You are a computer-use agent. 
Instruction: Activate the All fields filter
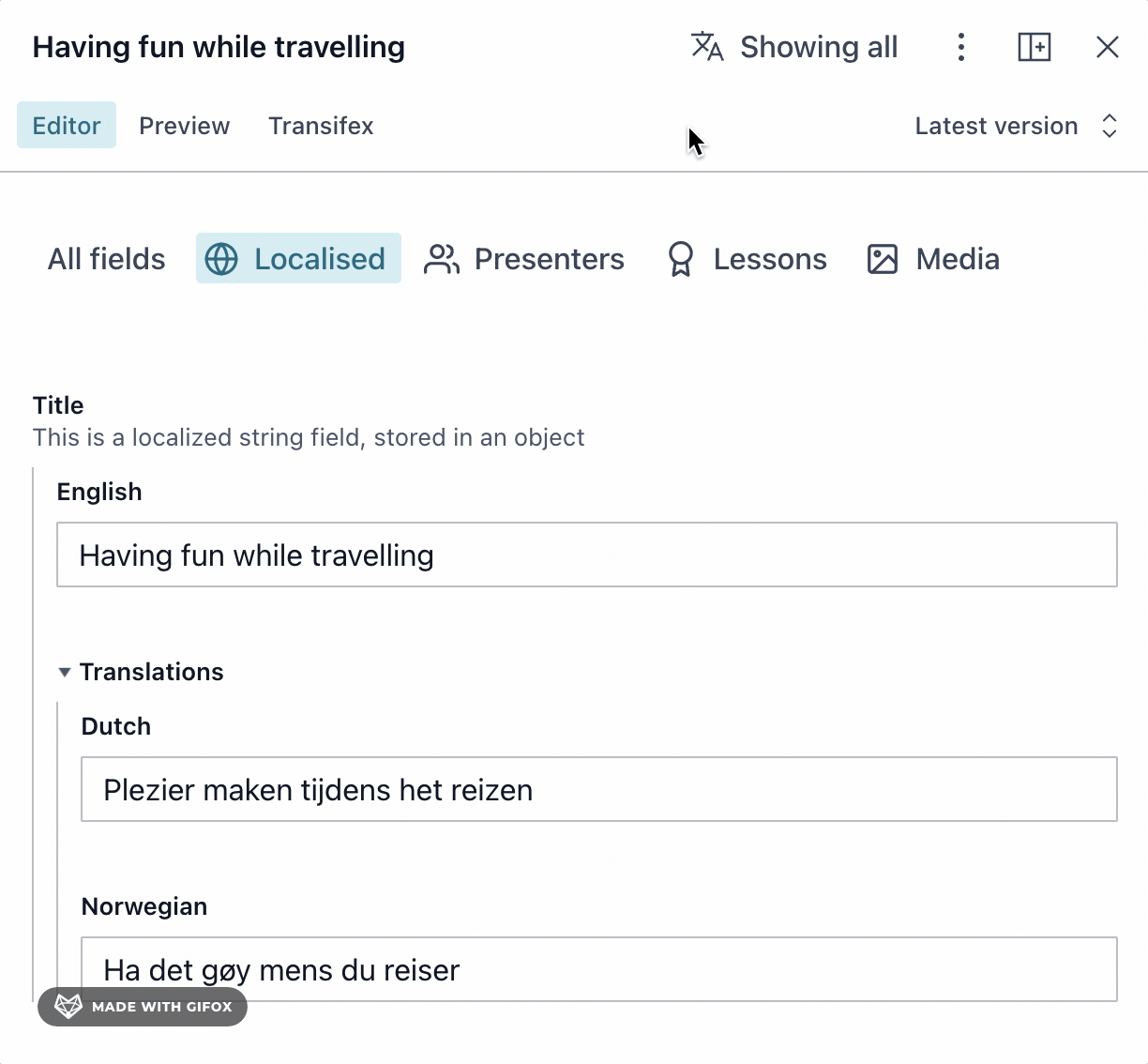pos(106,259)
